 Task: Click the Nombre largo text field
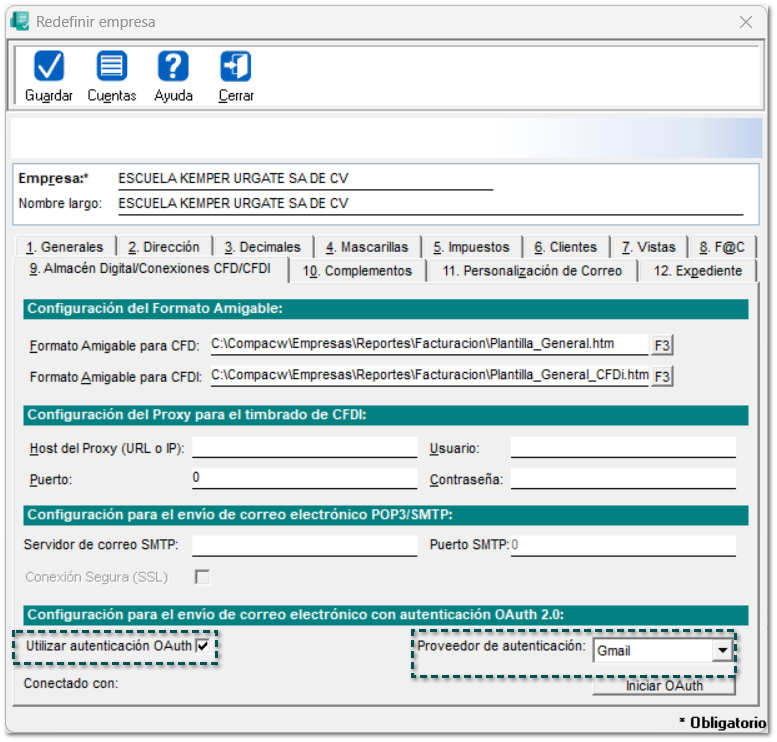[430, 203]
